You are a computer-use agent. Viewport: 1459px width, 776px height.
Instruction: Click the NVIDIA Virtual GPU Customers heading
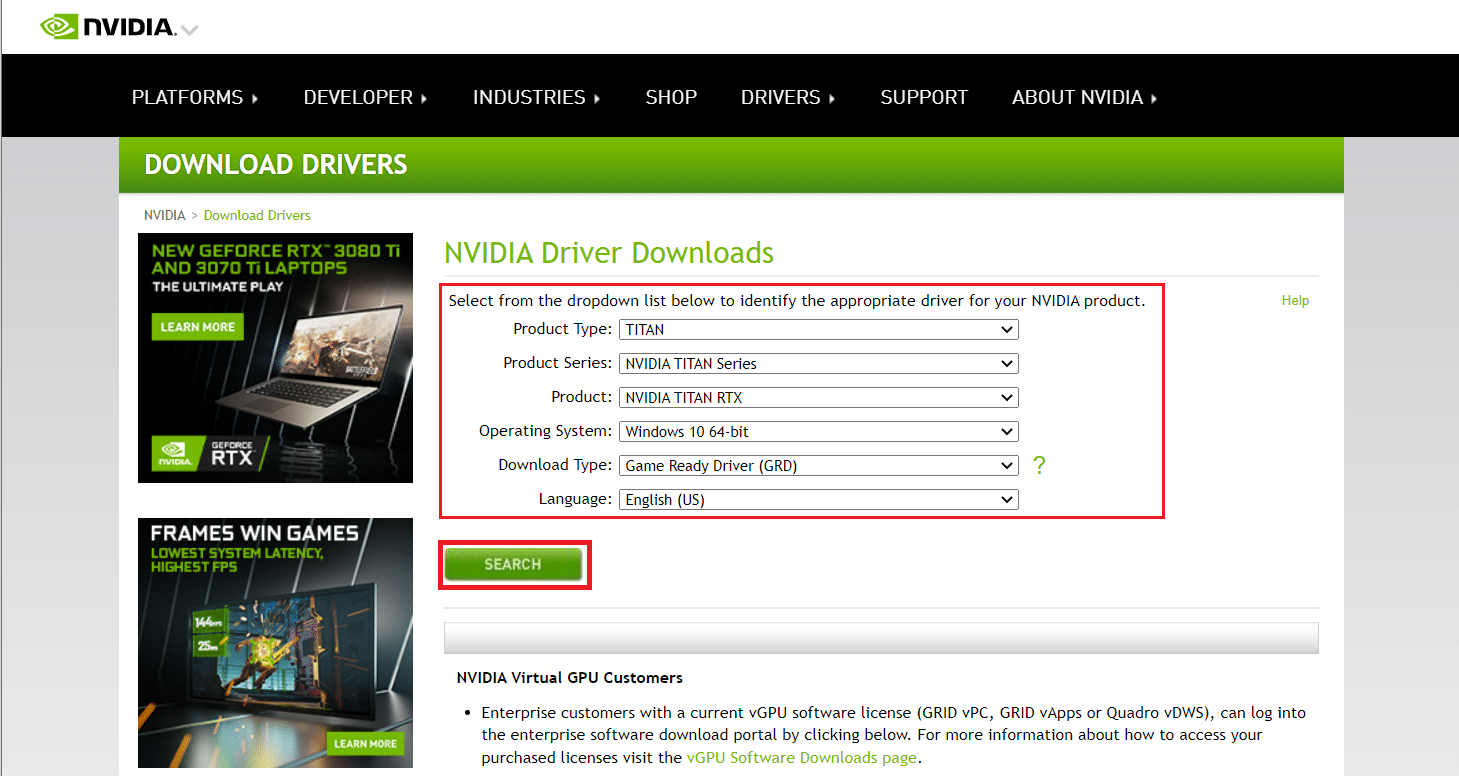click(x=570, y=677)
